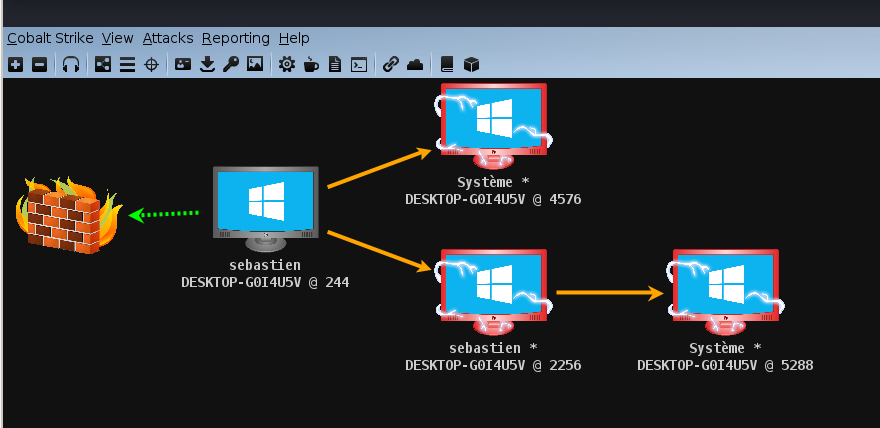Click the plus icon to add a connection
The width and height of the screenshot is (880, 428).
click(15, 65)
